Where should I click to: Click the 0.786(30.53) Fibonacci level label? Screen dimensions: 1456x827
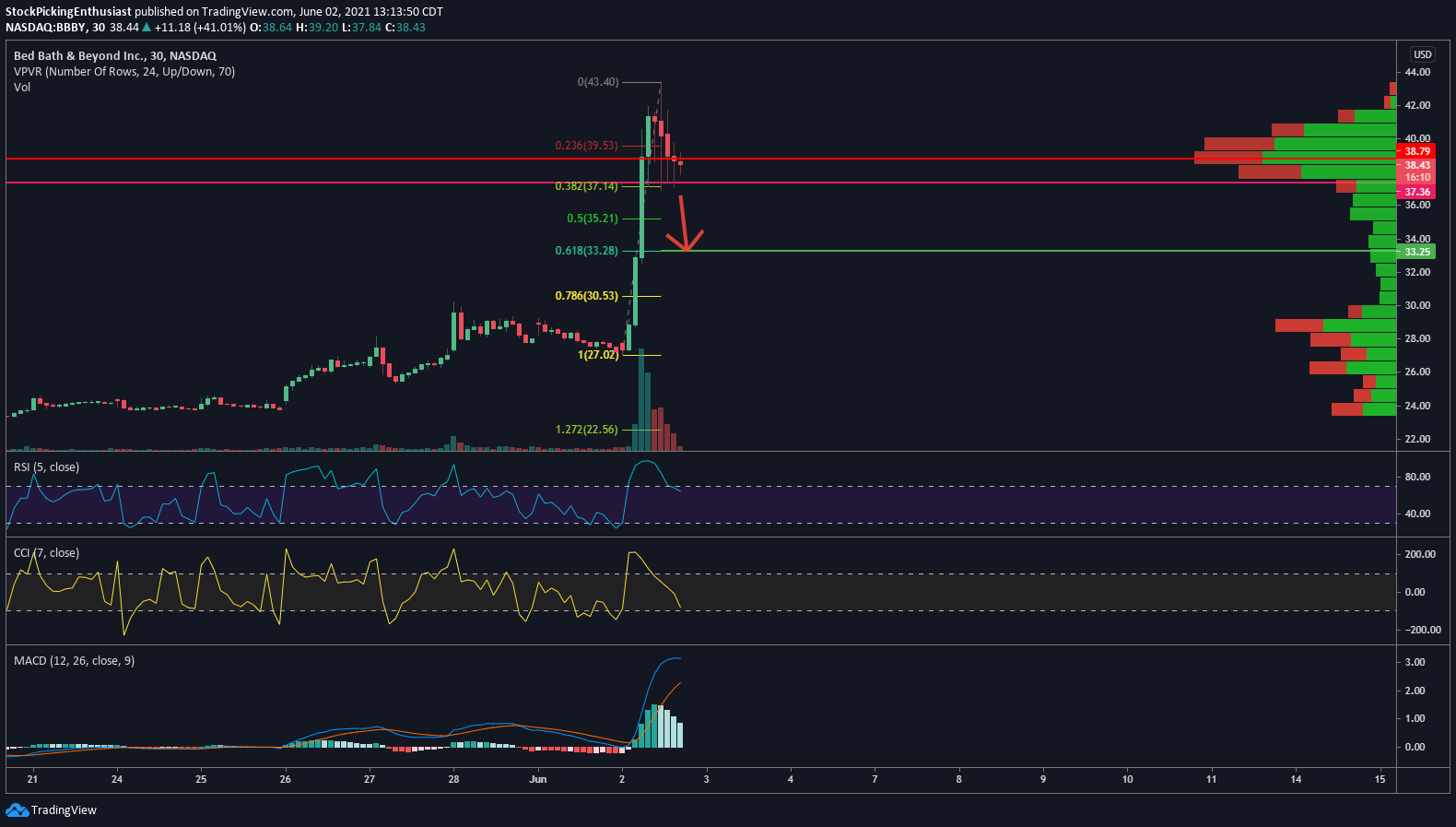[586, 296]
